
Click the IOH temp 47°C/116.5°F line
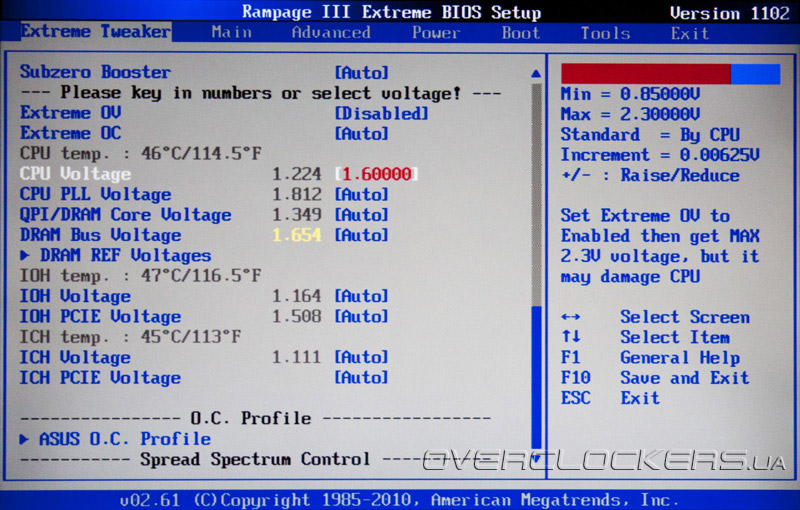[x=141, y=275]
